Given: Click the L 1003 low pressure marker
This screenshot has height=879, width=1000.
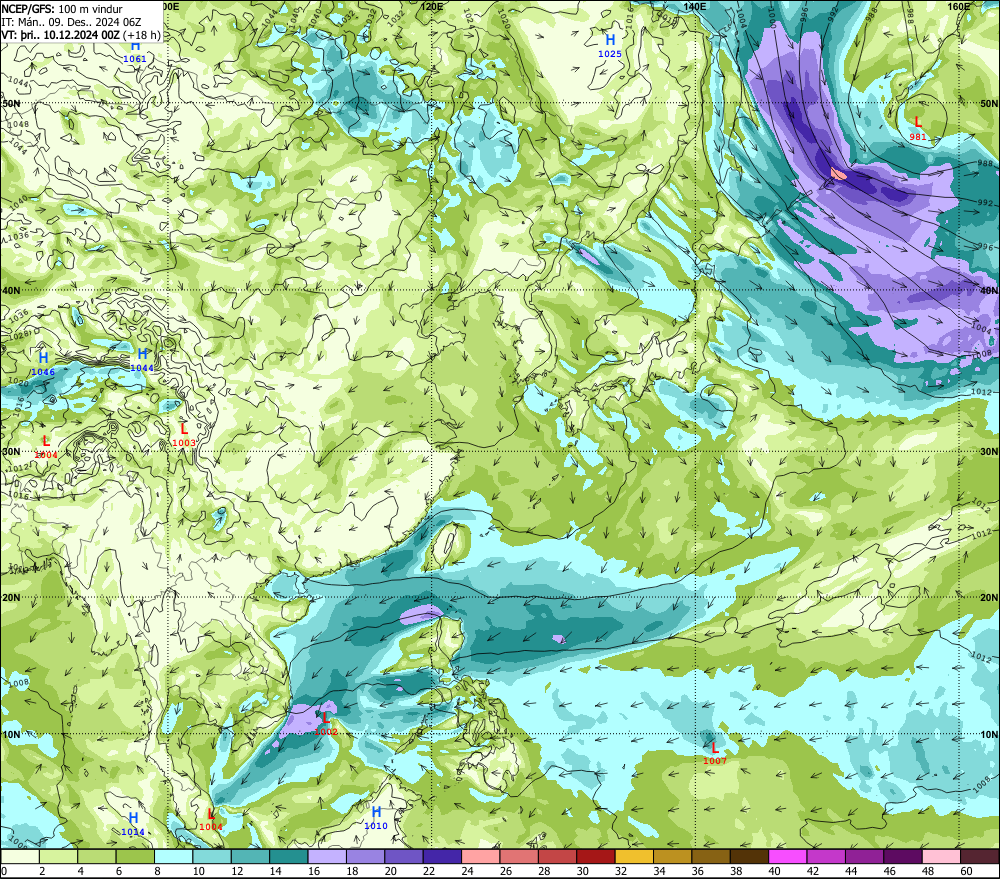Looking at the screenshot, I should tap(184, 435).
